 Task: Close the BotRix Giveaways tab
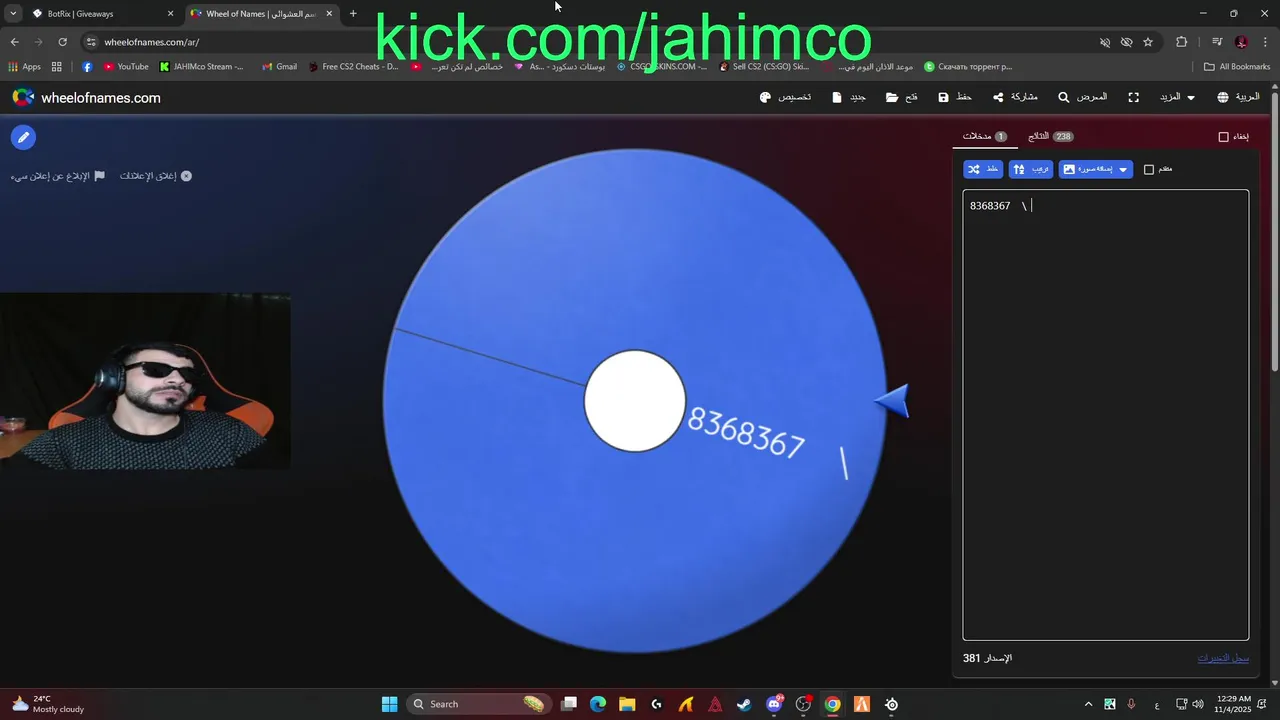[x=170, y=14]
